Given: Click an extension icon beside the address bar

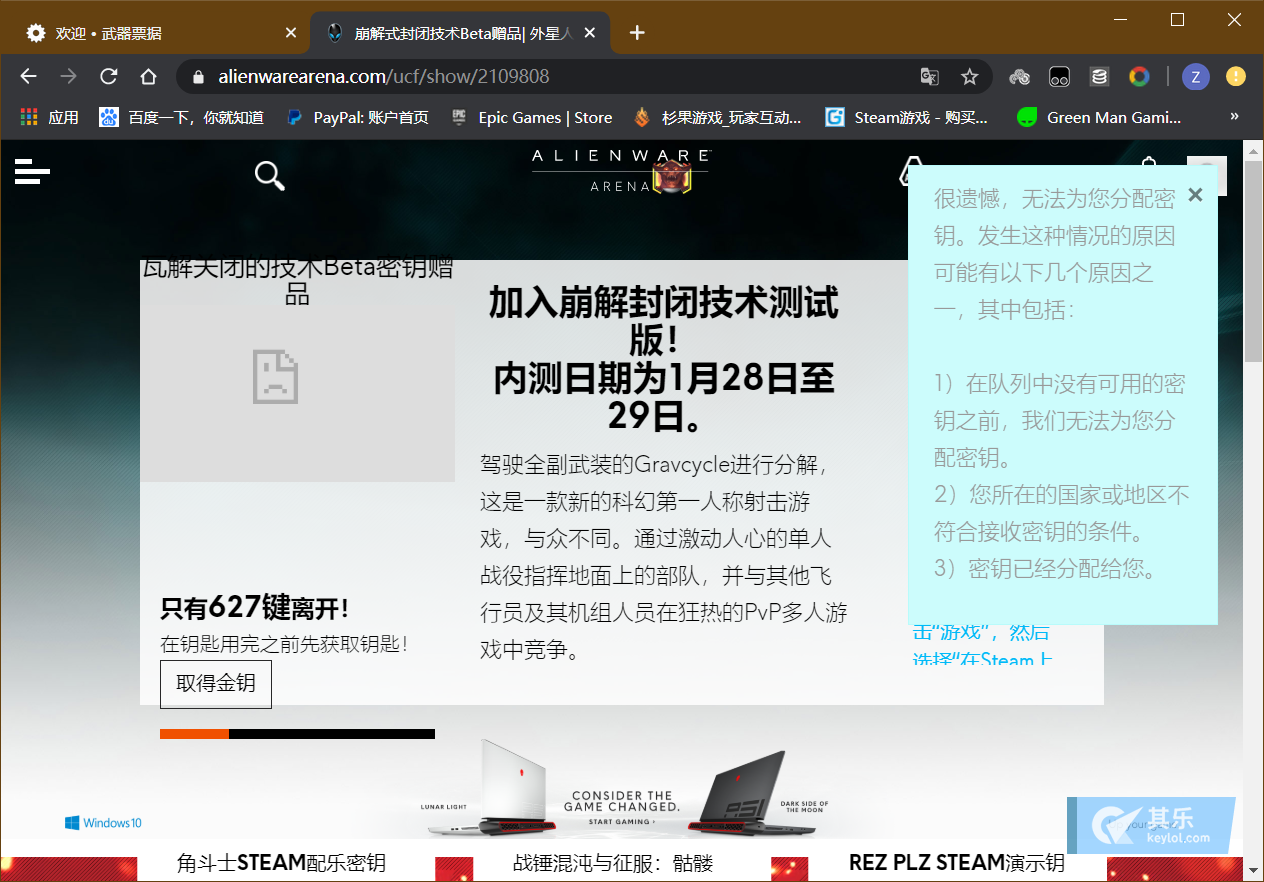Looking at the screenshot, I should point(1019,76).
